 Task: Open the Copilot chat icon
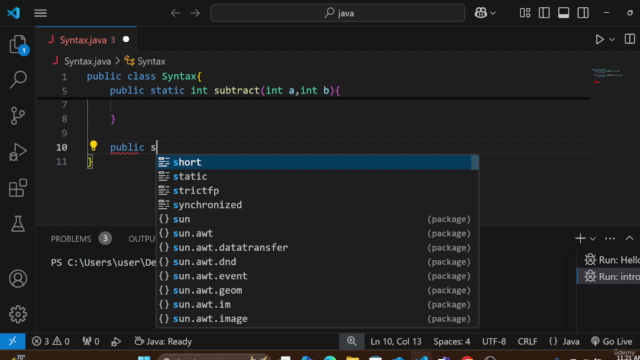(481, 13)
